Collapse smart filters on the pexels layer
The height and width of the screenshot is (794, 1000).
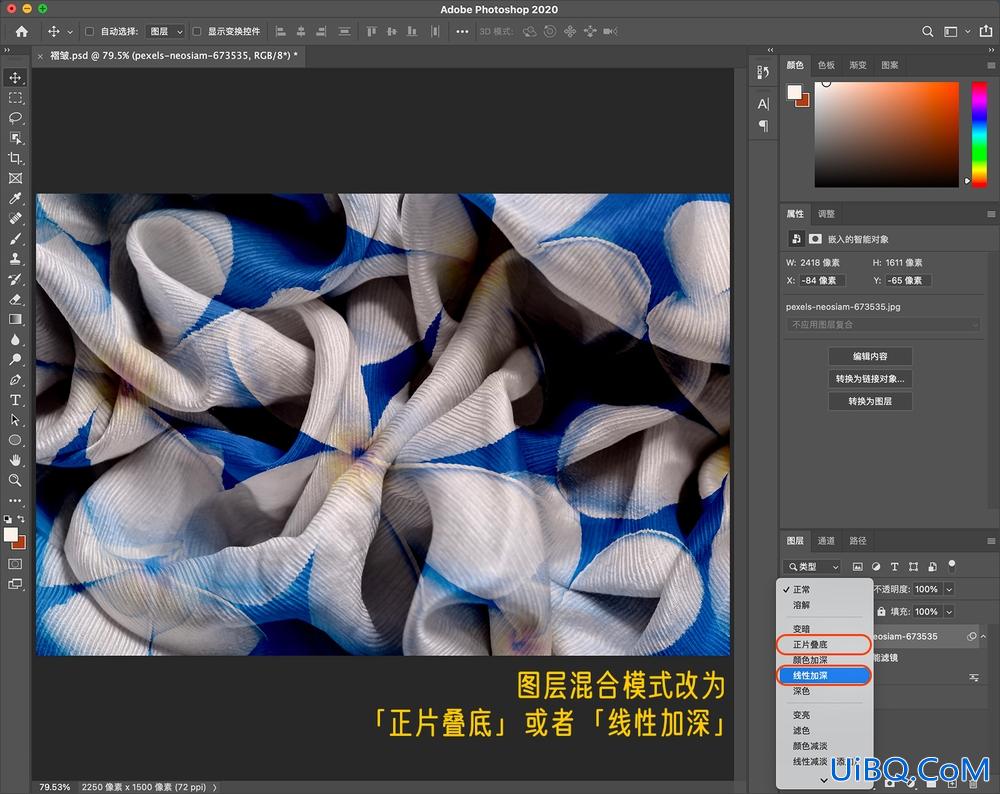tap(983, 636)
